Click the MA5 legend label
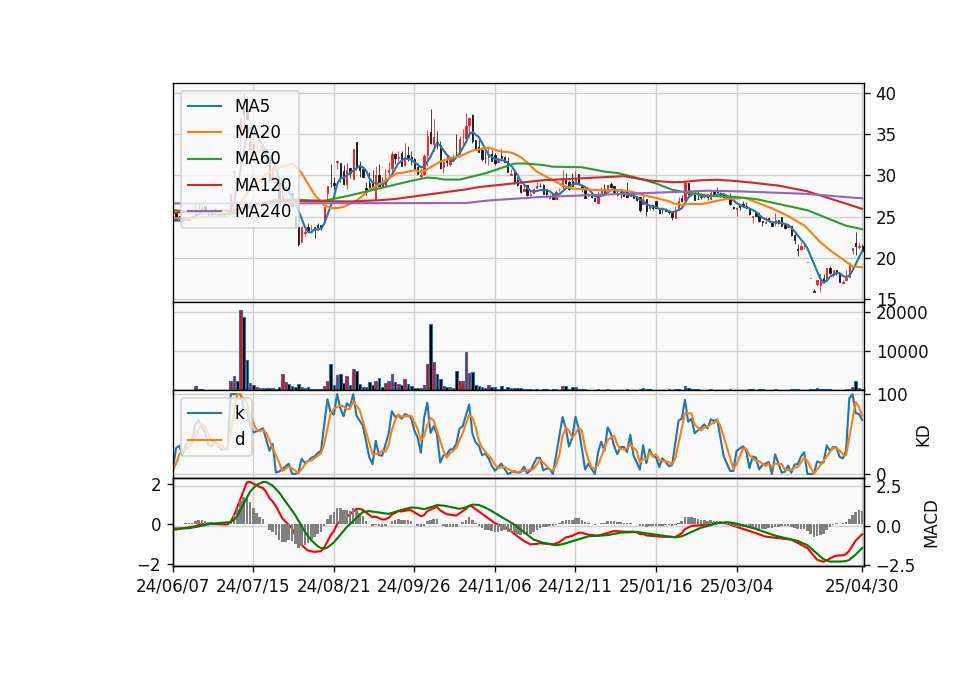 pos(252,106)
